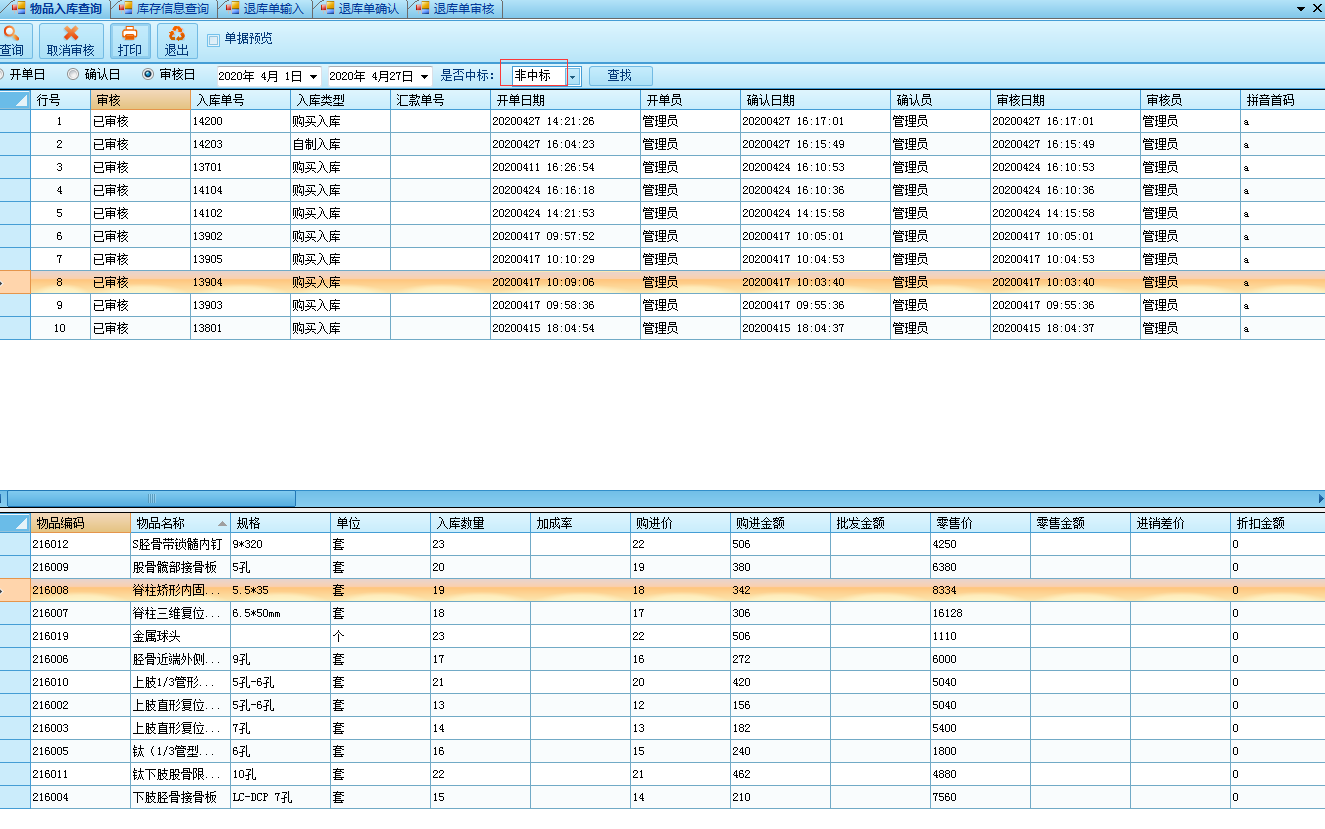Click 入库单号 14104 cell

pos(240,190)
